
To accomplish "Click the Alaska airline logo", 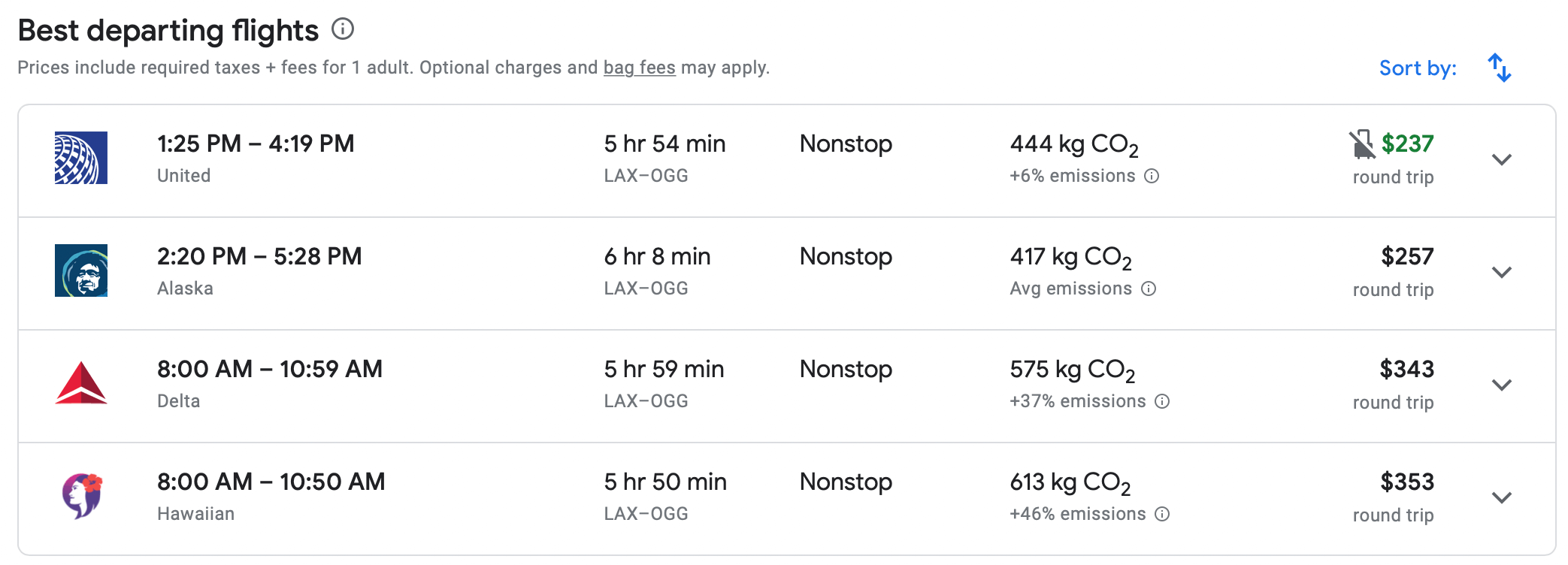I will coord(81,270).
